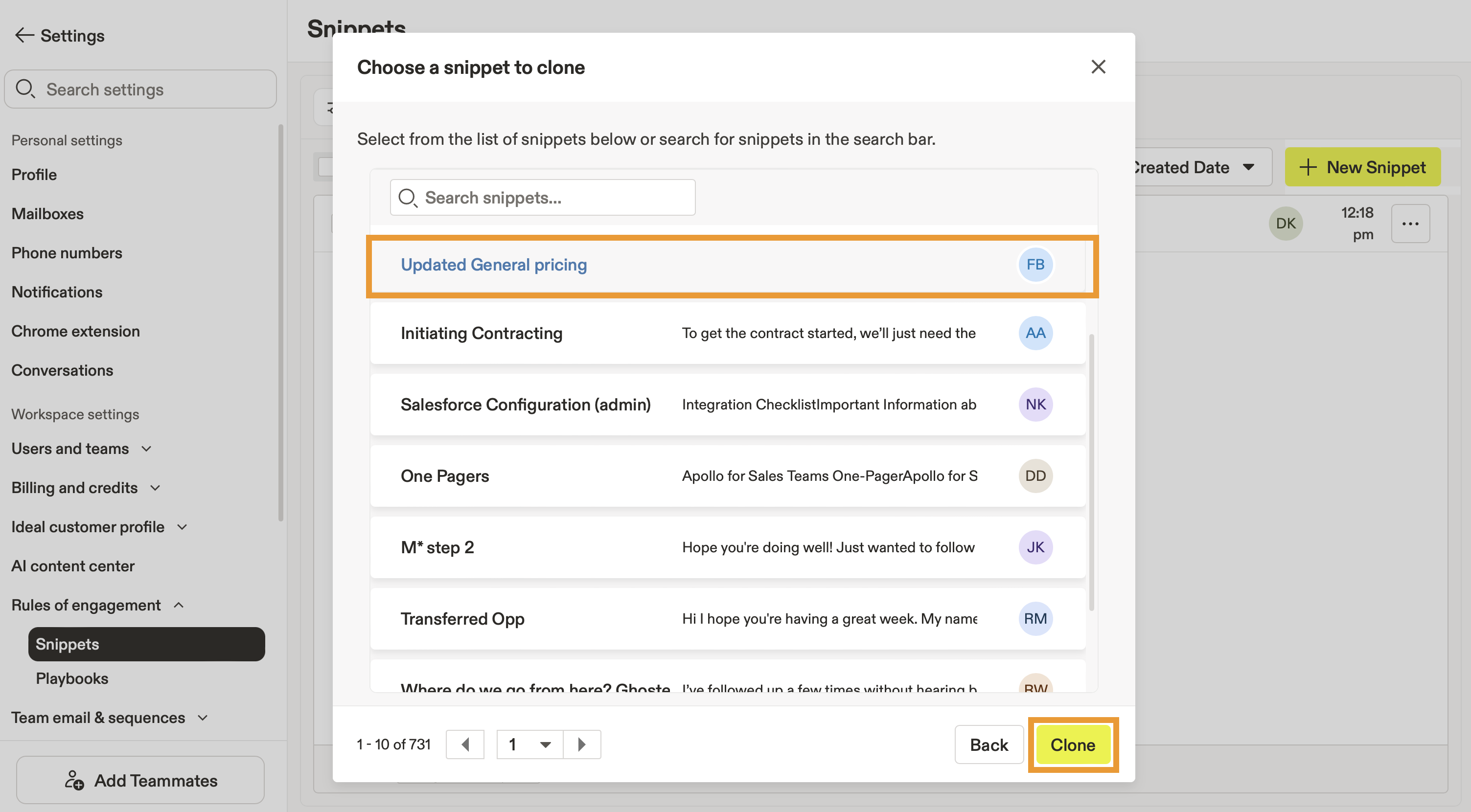Go to previous page of snippets
This screenshot has height=812, width=1471.
(x=465, y=744)
